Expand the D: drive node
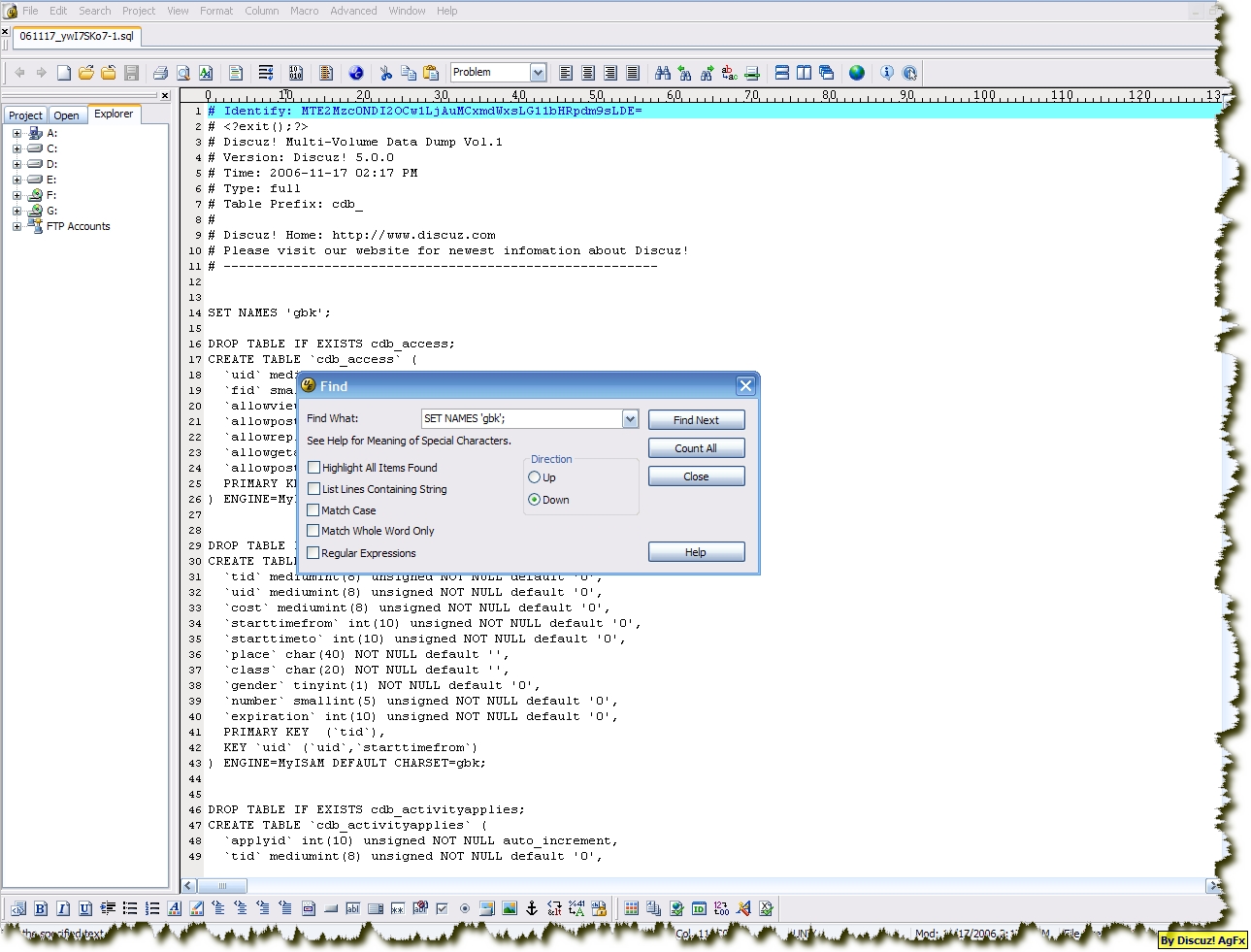1251x952 pixels. point(16,164)
